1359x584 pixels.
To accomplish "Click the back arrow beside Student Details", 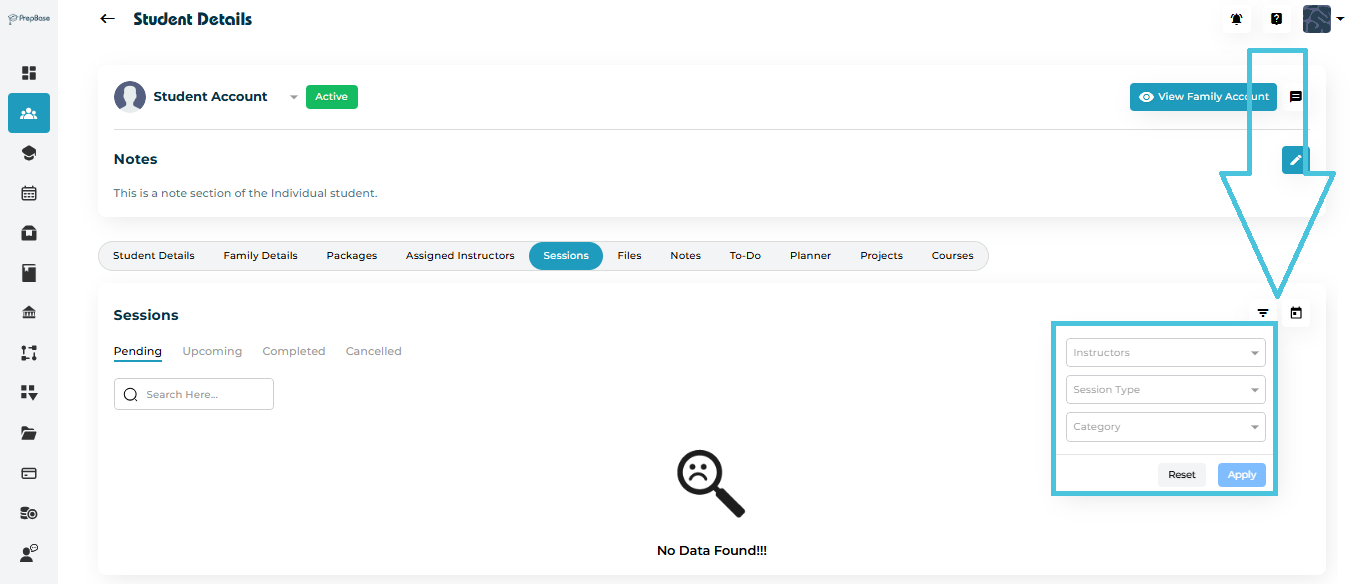I will coord(108,19).
